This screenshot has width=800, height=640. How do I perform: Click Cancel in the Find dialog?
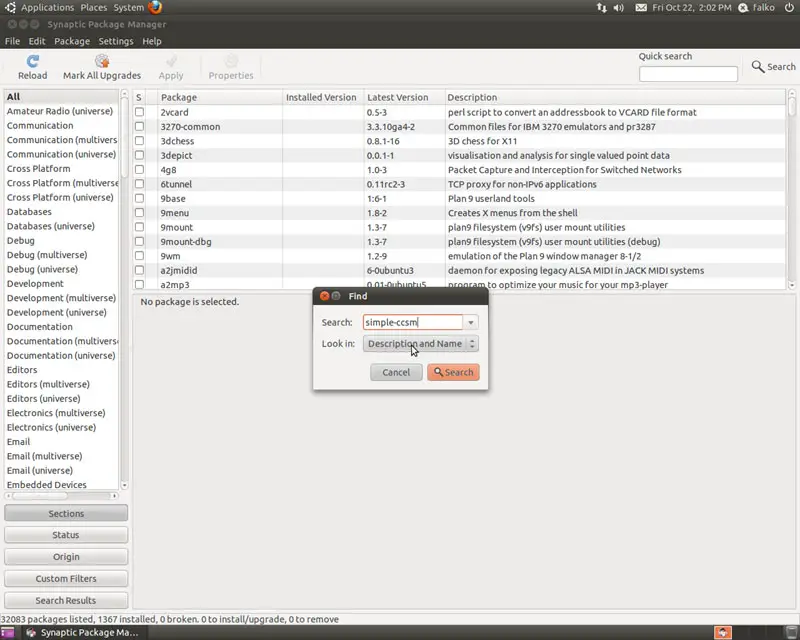click(x=396, y=372)
